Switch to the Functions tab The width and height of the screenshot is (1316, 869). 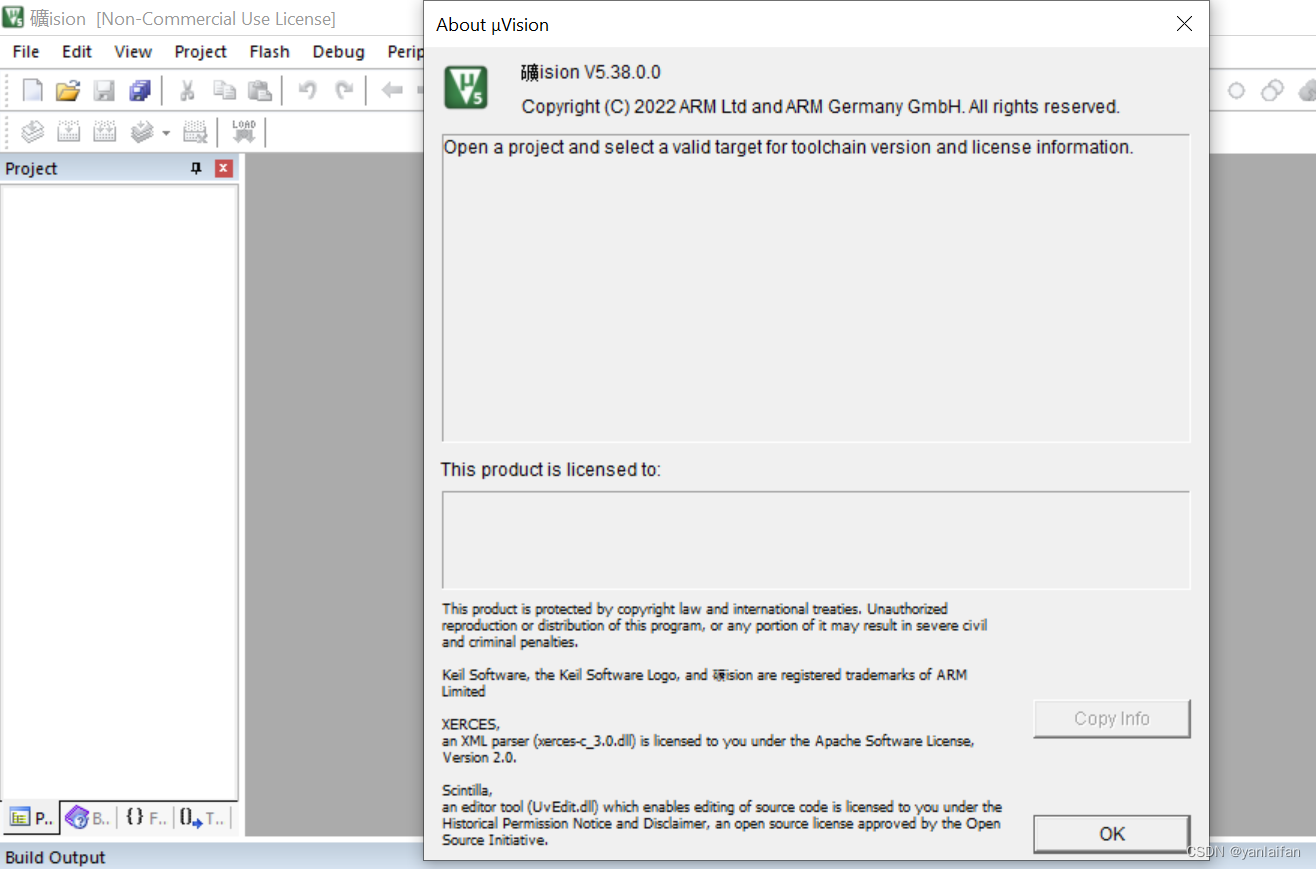coord(146,818)
